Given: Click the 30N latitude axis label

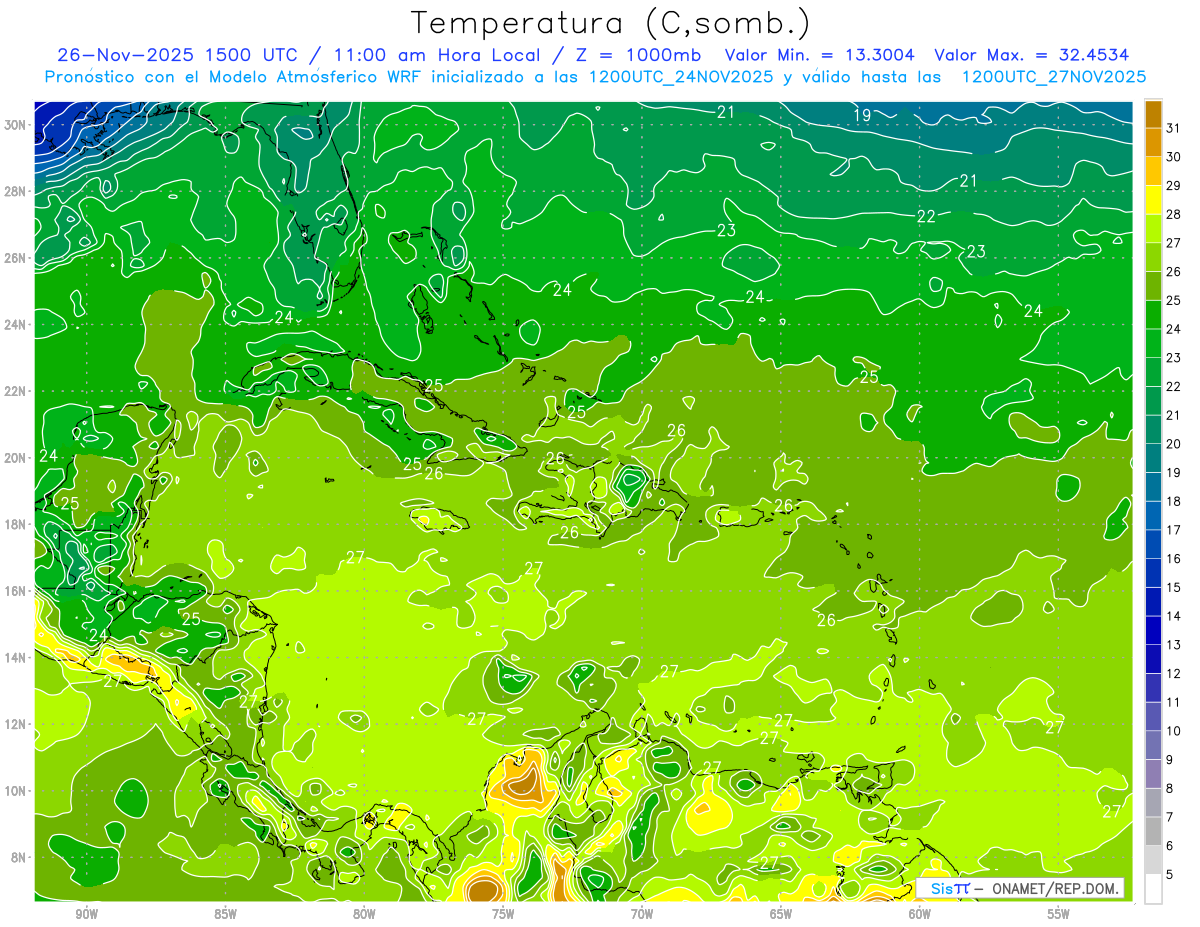Looking at the screenshot, I should click(x=16, y=125).
